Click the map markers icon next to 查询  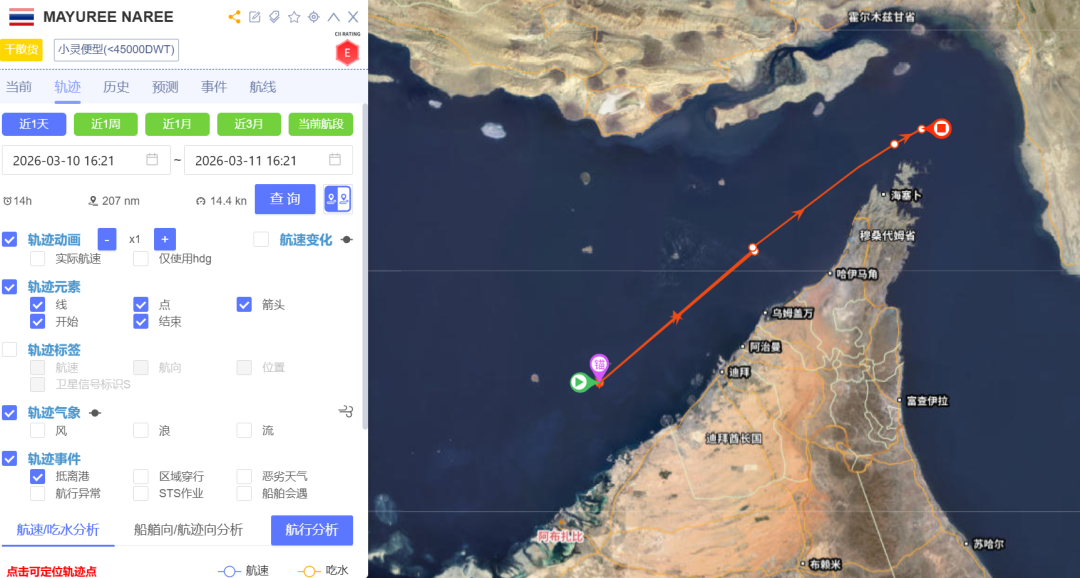[338, 199]
